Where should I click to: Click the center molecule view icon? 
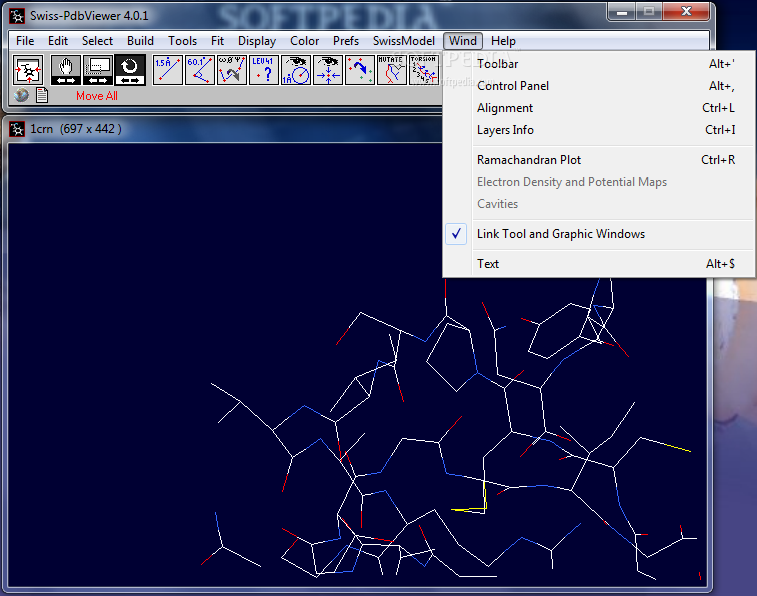click(28, 70)
